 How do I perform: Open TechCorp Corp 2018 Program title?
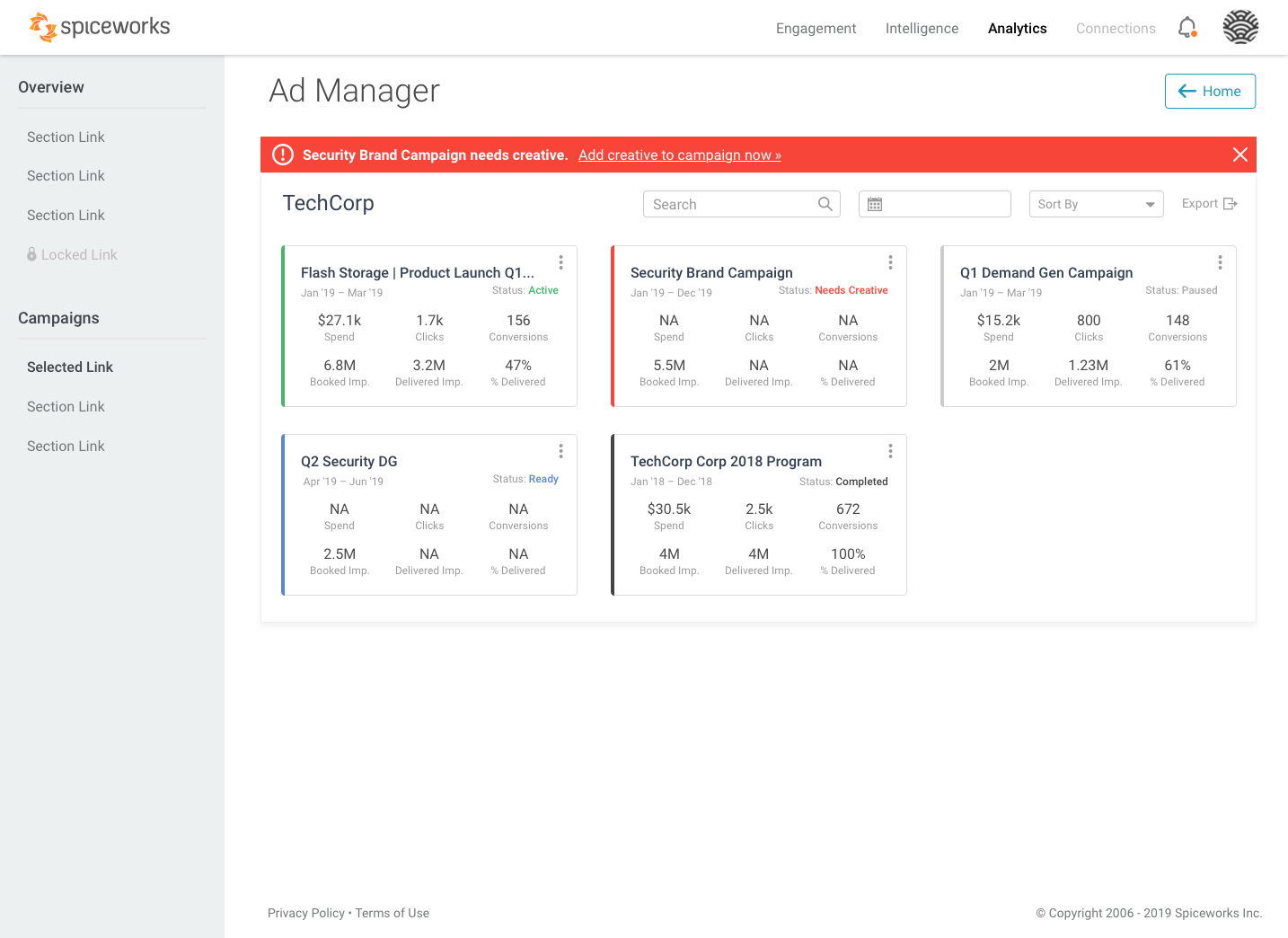pos(726,461)
